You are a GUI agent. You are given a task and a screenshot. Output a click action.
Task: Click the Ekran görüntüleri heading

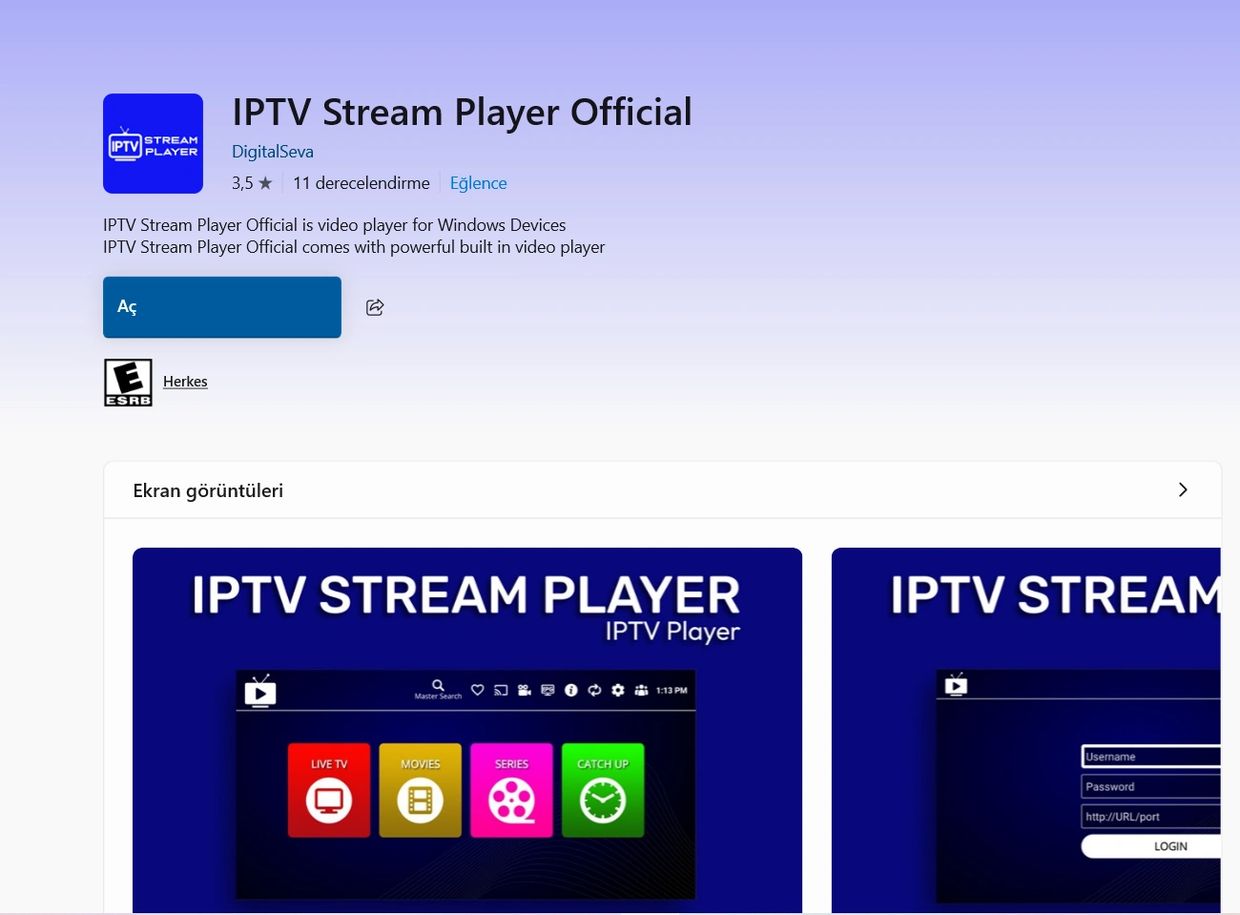(x=208, y=491)
